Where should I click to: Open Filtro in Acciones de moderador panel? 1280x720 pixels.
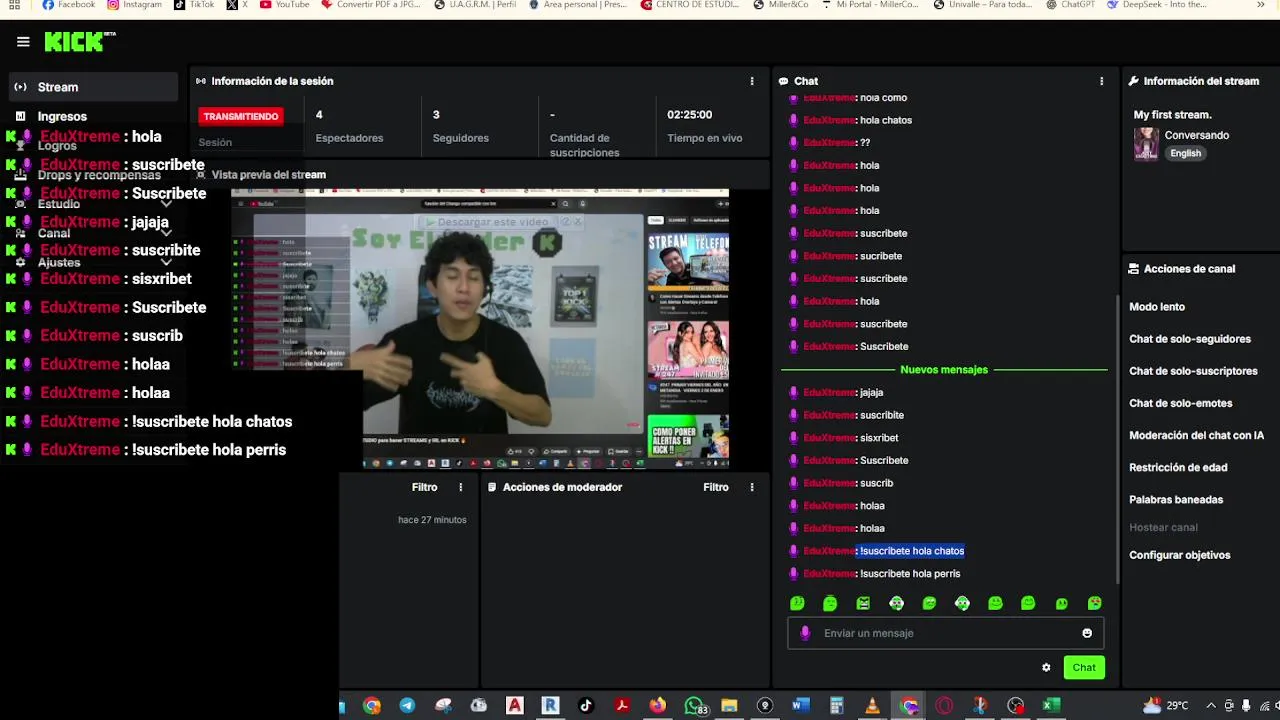(716, 487)
